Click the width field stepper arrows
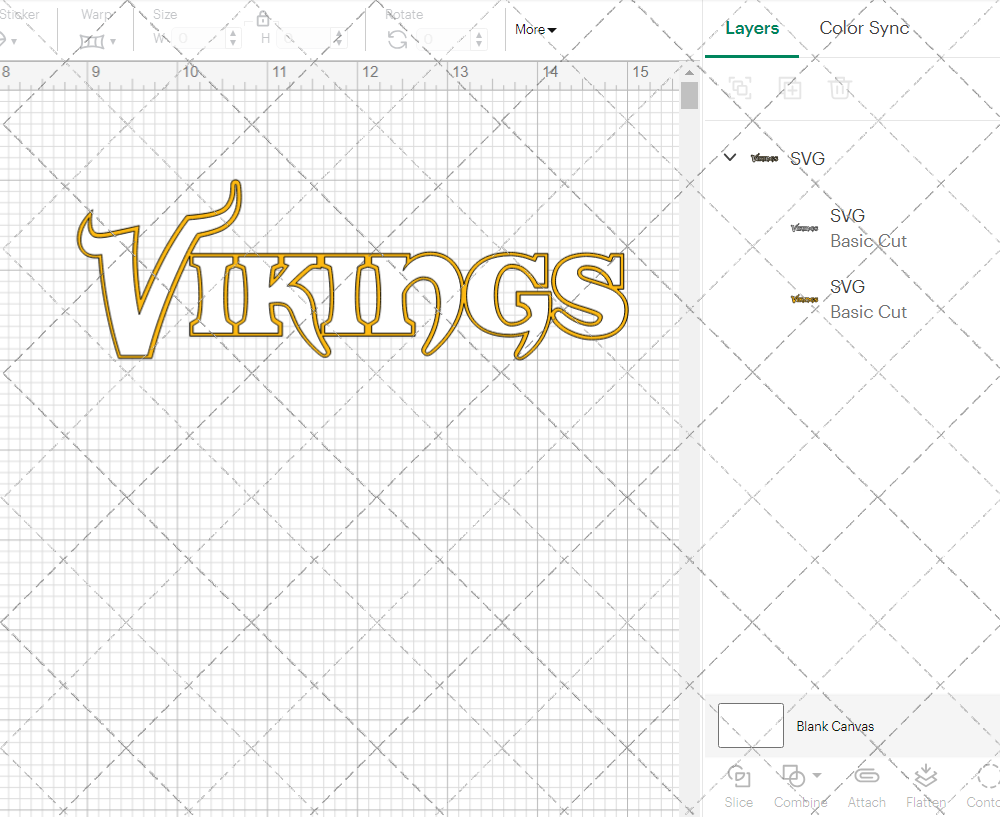Screen dimensions: 1000x817 pos(233,38)
